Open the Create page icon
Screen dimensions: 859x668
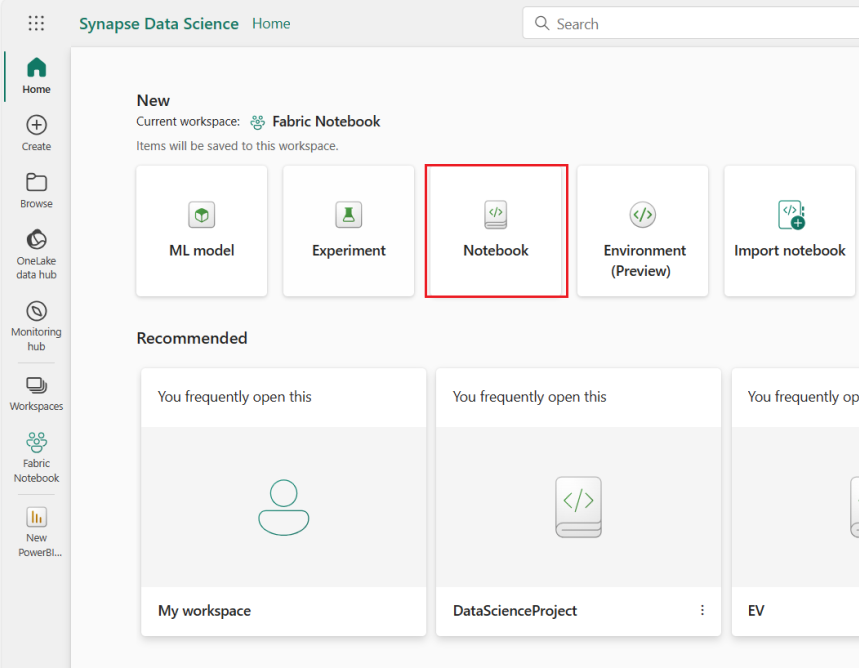[36, 133]
